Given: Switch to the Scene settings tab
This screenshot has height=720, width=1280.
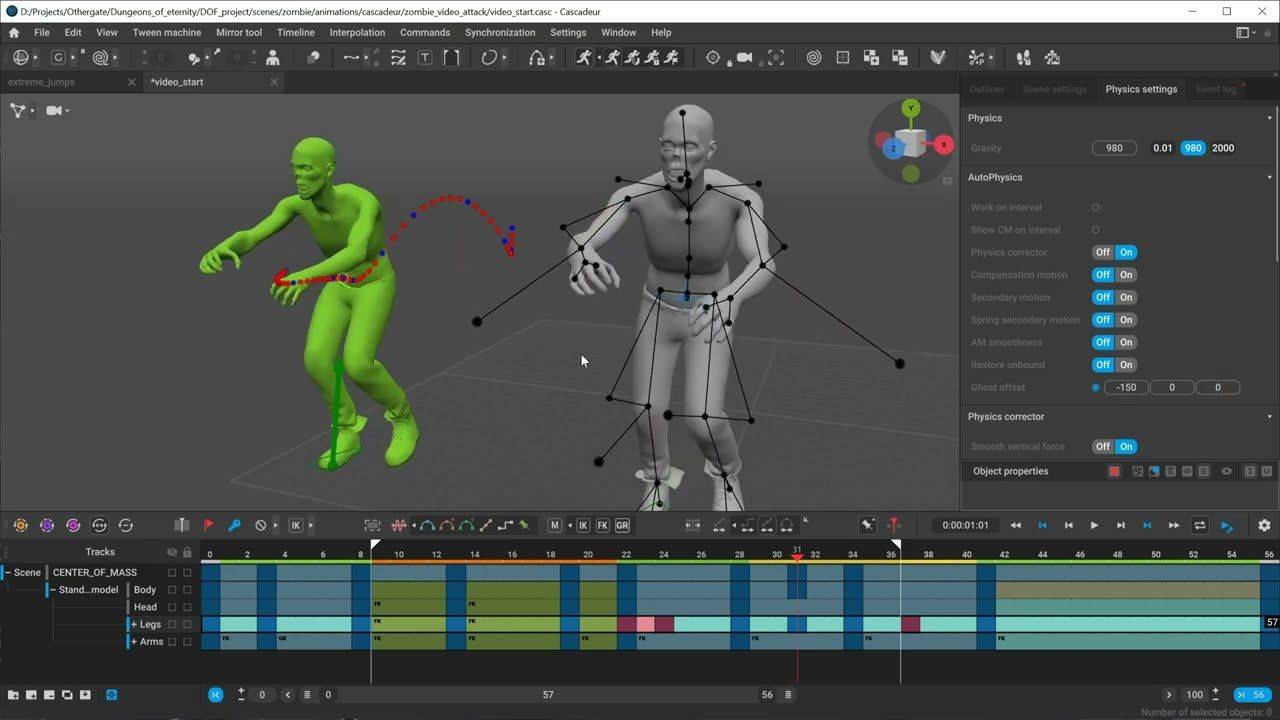Looking at the screenshot, I should tap(1054, 89).
